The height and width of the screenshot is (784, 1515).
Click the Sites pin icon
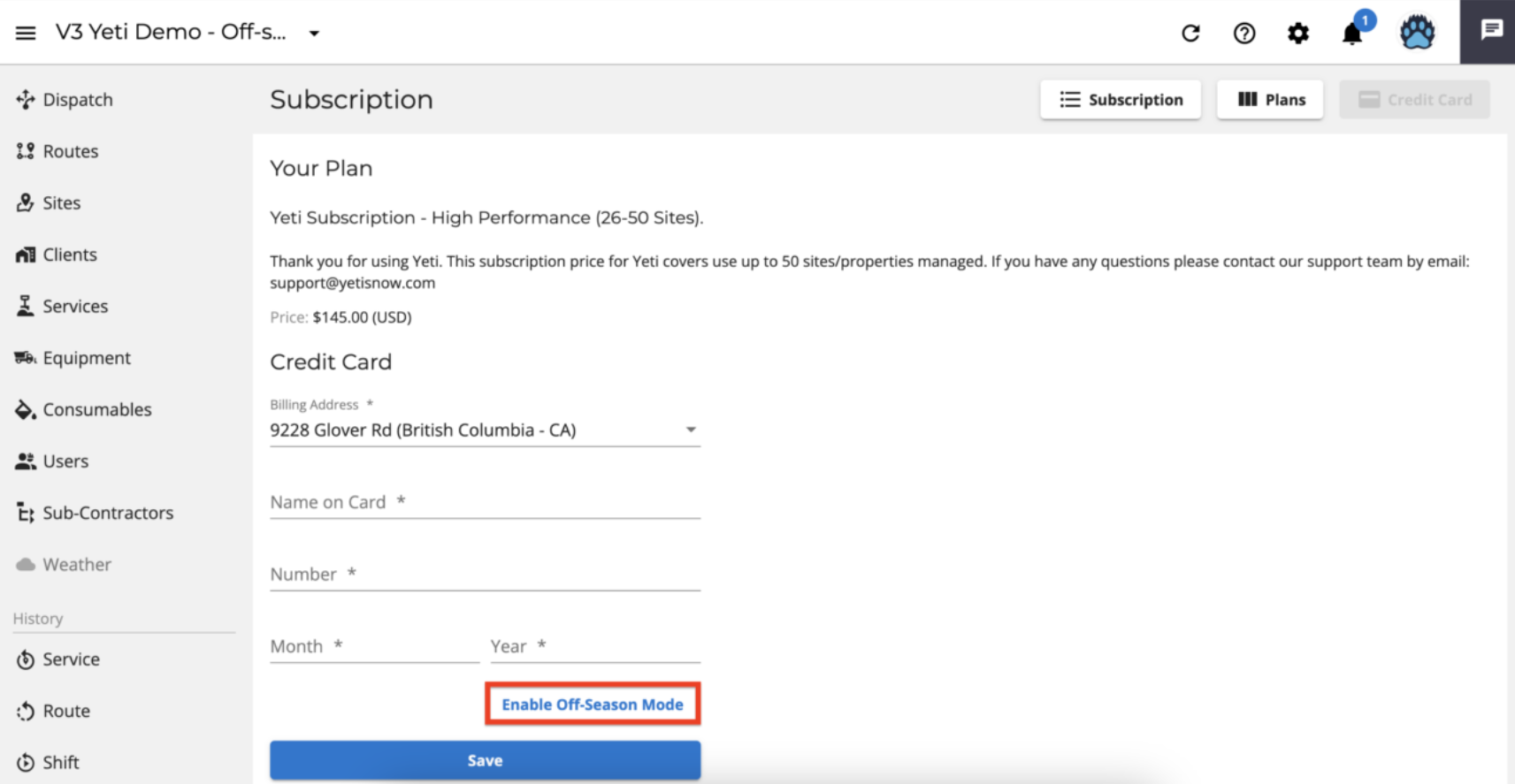click(x=25, y=202)
